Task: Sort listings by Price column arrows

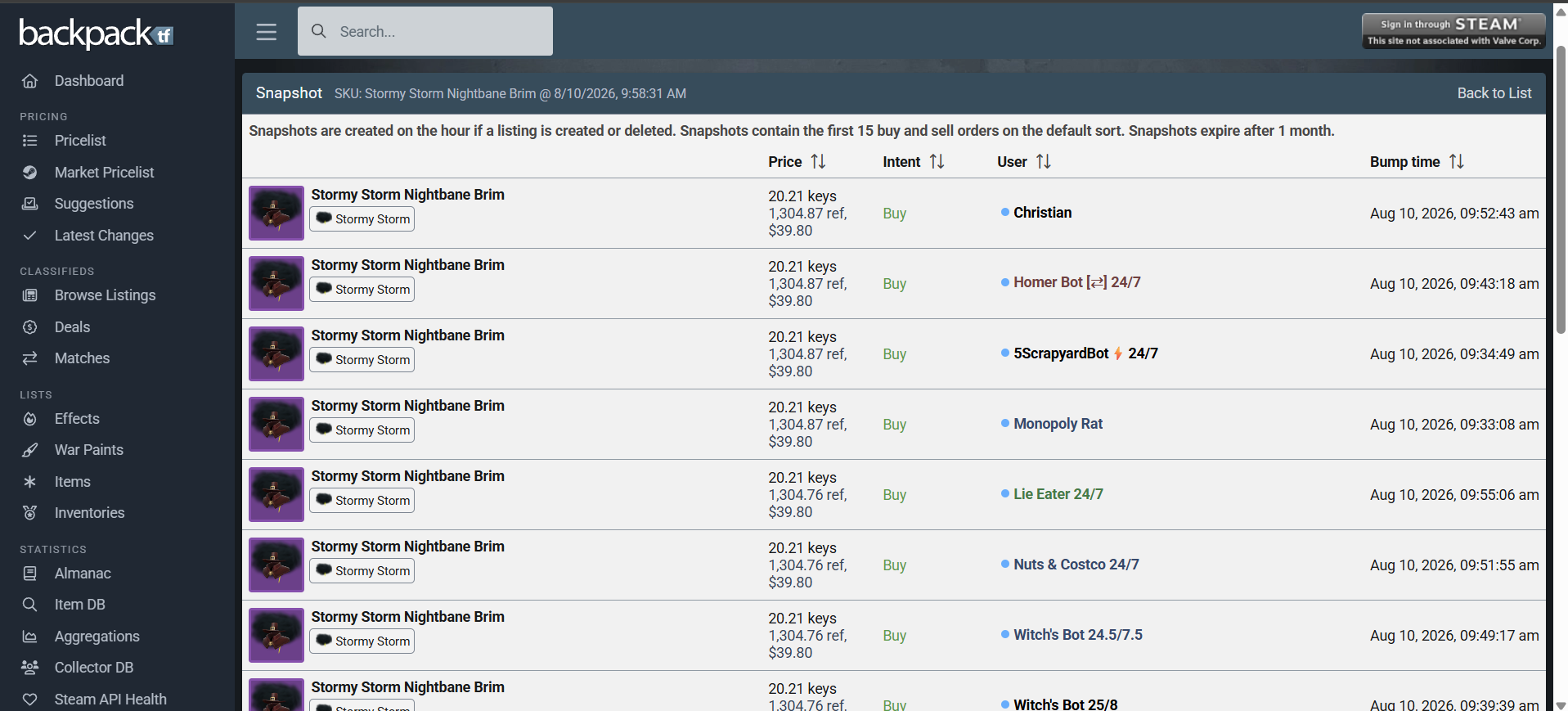Action: [818, 162]
